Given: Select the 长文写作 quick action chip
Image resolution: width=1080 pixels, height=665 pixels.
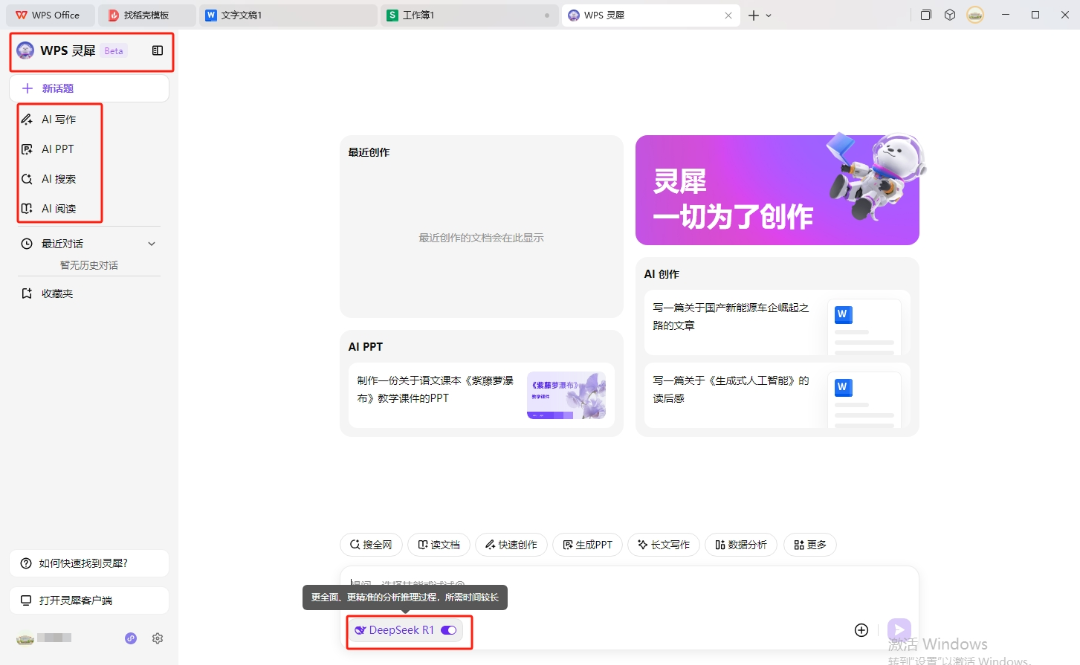Looking at the screenshot, I should 664,544.
